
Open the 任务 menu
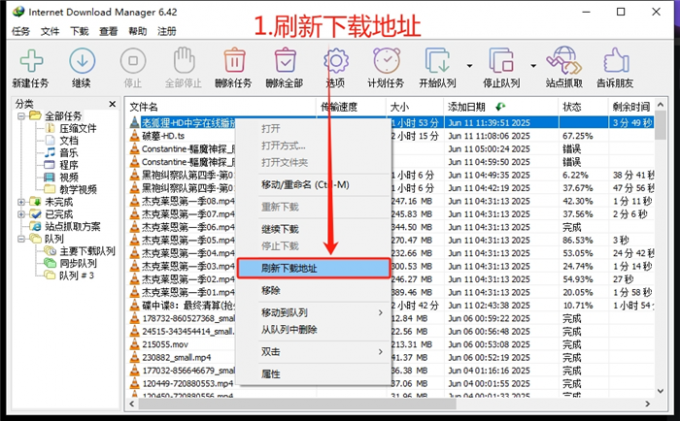point(21,31)
